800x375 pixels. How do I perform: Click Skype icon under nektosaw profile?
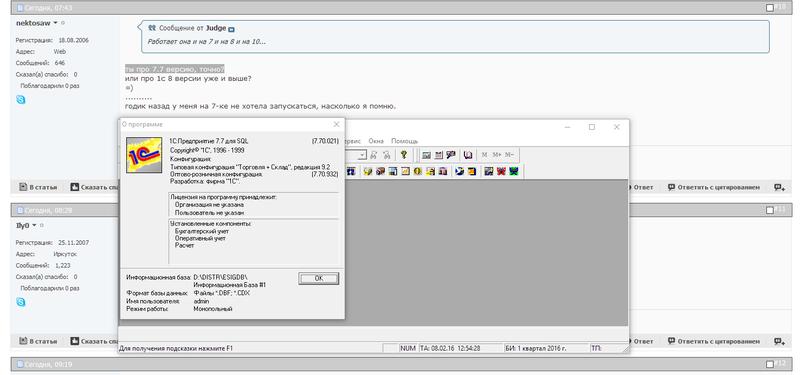pyautogui.click(x=20, y=99)
